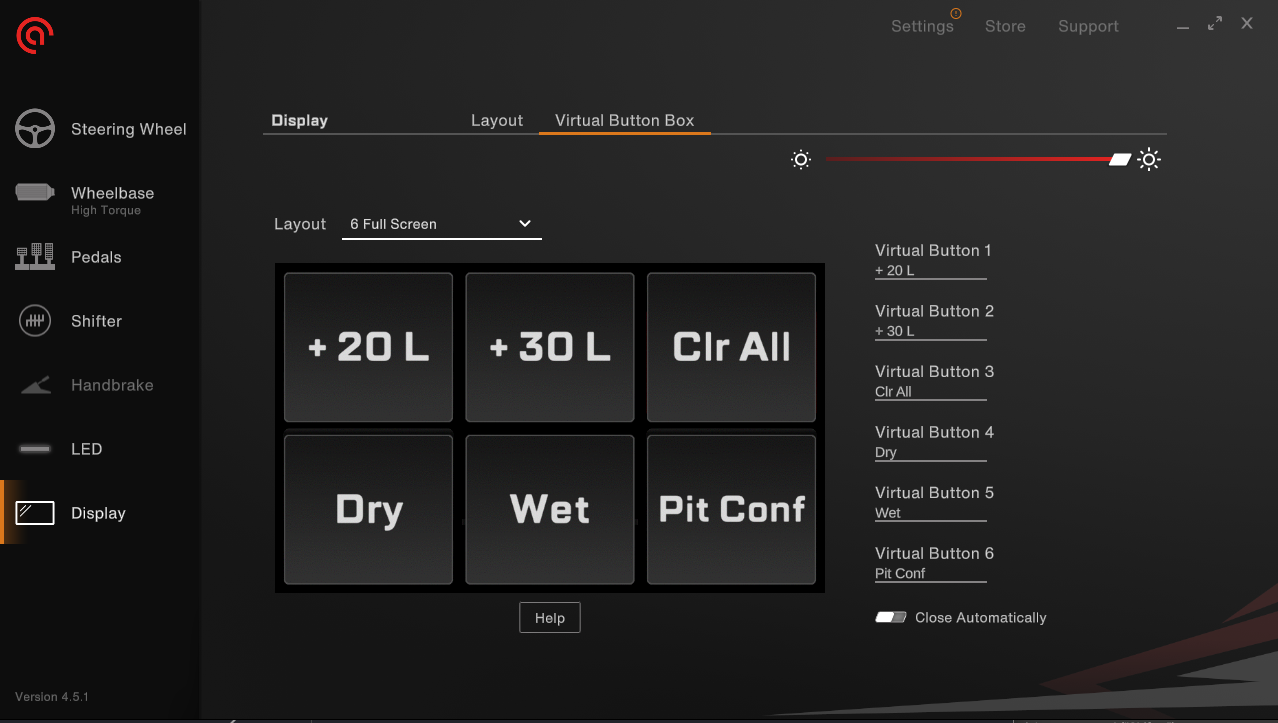Switch to the Virtual Button Box tab
Viewport: 1278px width, 723px height.
(624, 120)
